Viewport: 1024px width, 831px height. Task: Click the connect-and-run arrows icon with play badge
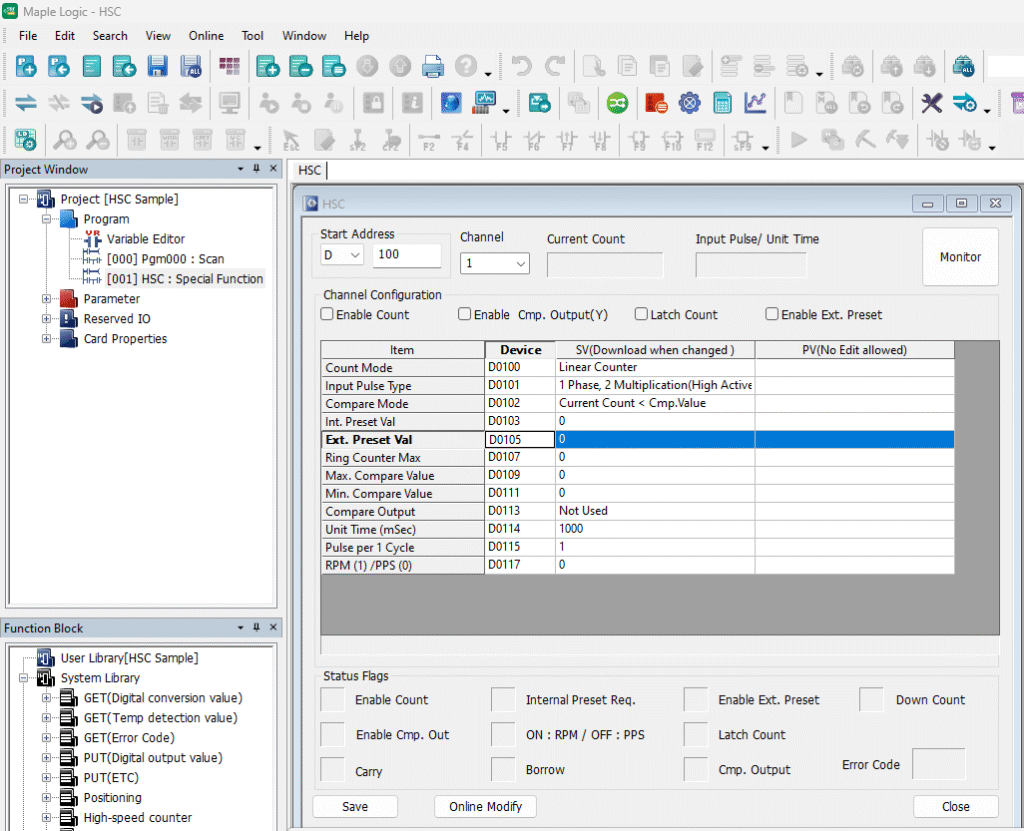91,103
